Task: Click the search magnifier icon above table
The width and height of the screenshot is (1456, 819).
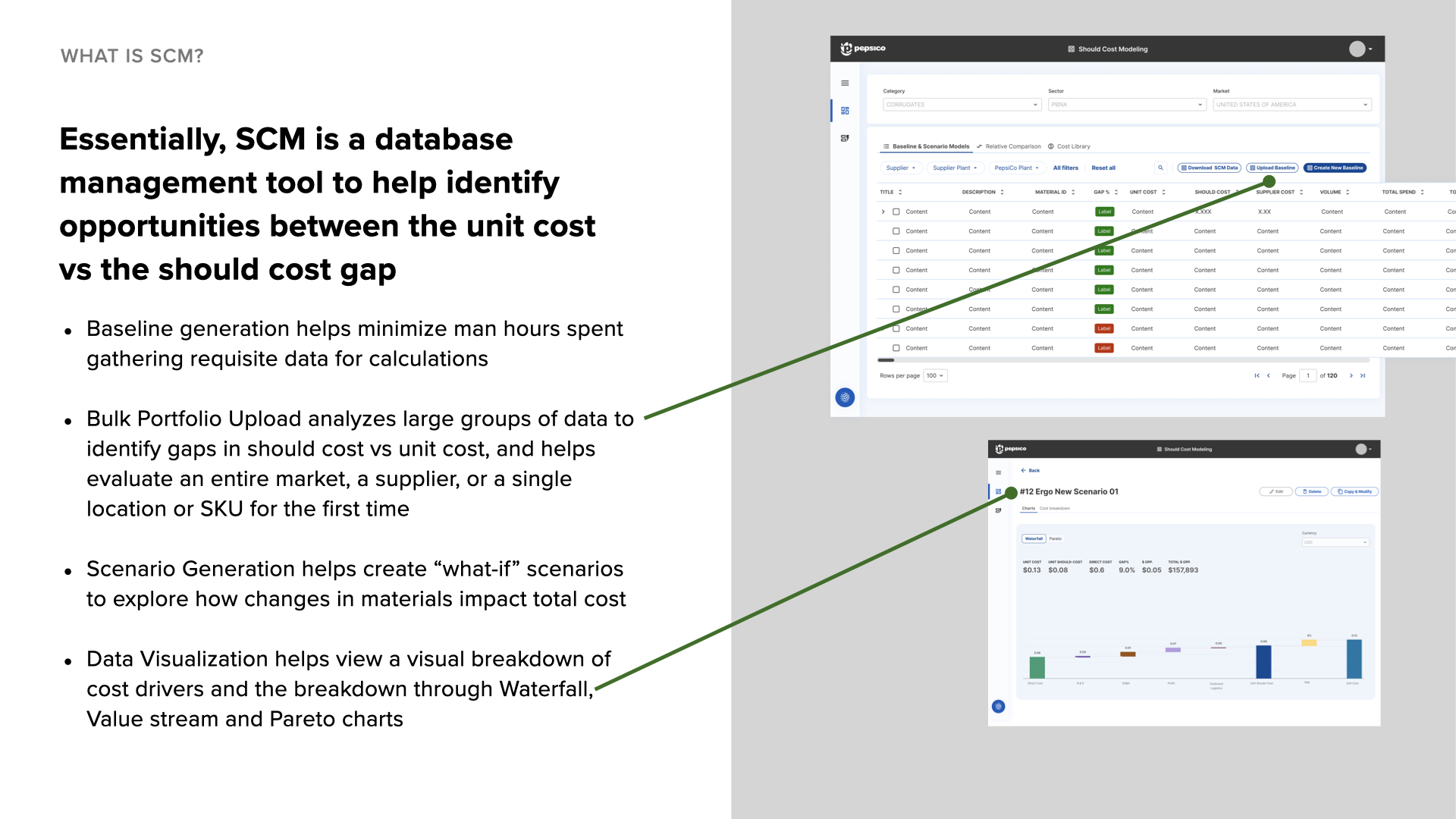Action: [x=1160, y=168]
